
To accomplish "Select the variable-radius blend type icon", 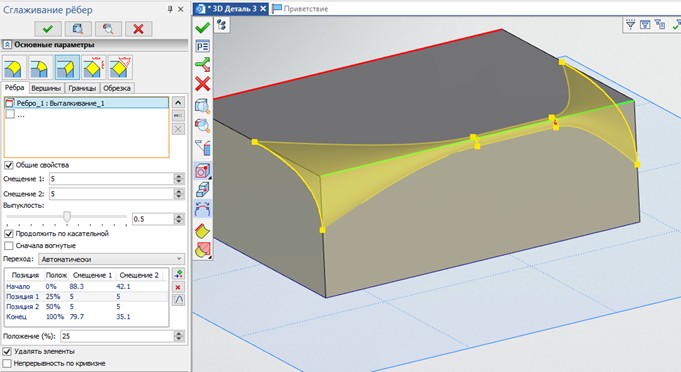I will pos(67,68).
